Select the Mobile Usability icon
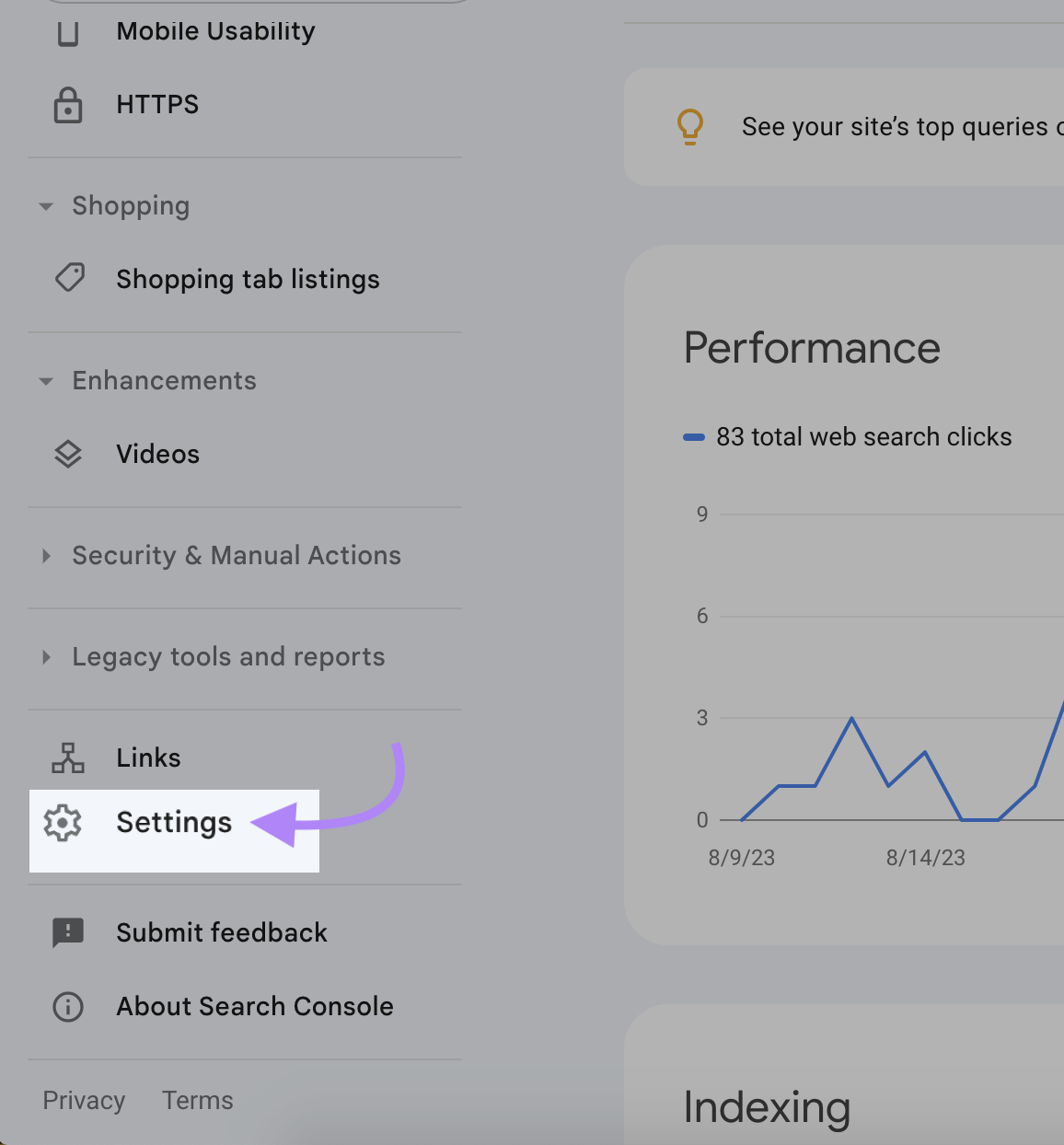Viewport: 1064px width, 1145px height. coord(68,30)
